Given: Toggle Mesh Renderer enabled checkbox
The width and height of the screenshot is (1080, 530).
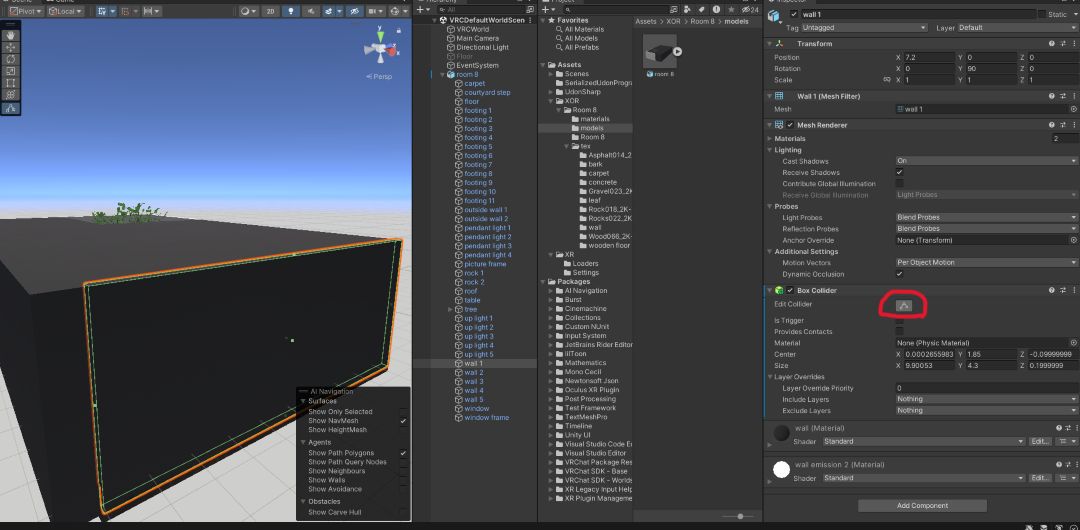Looking at the screenshot, I should (790, 125).
